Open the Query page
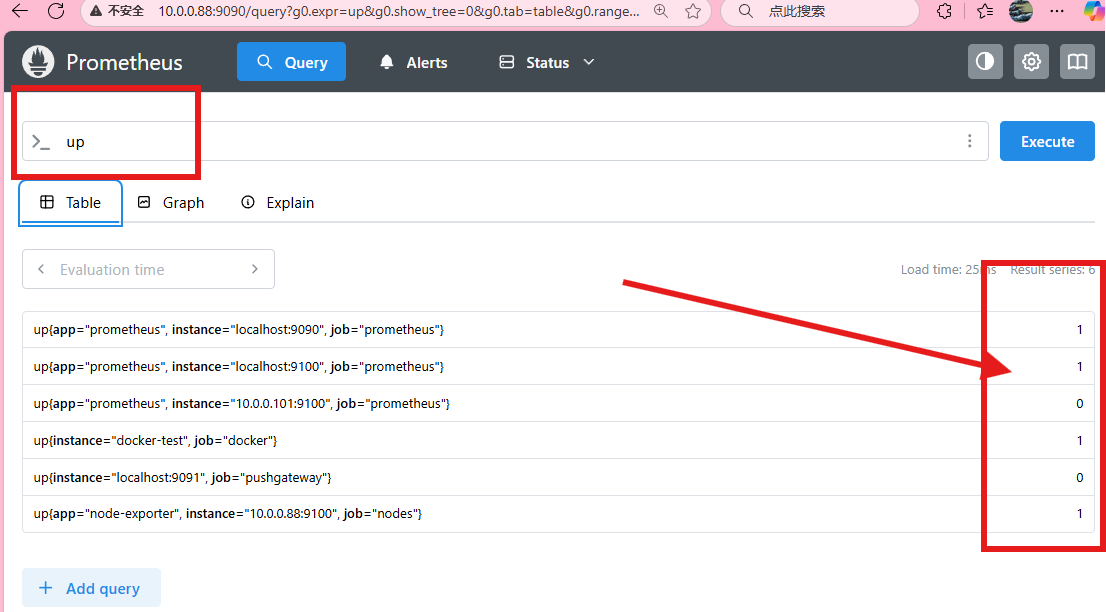Screen dimensions: 1106x612 (291, 62)
